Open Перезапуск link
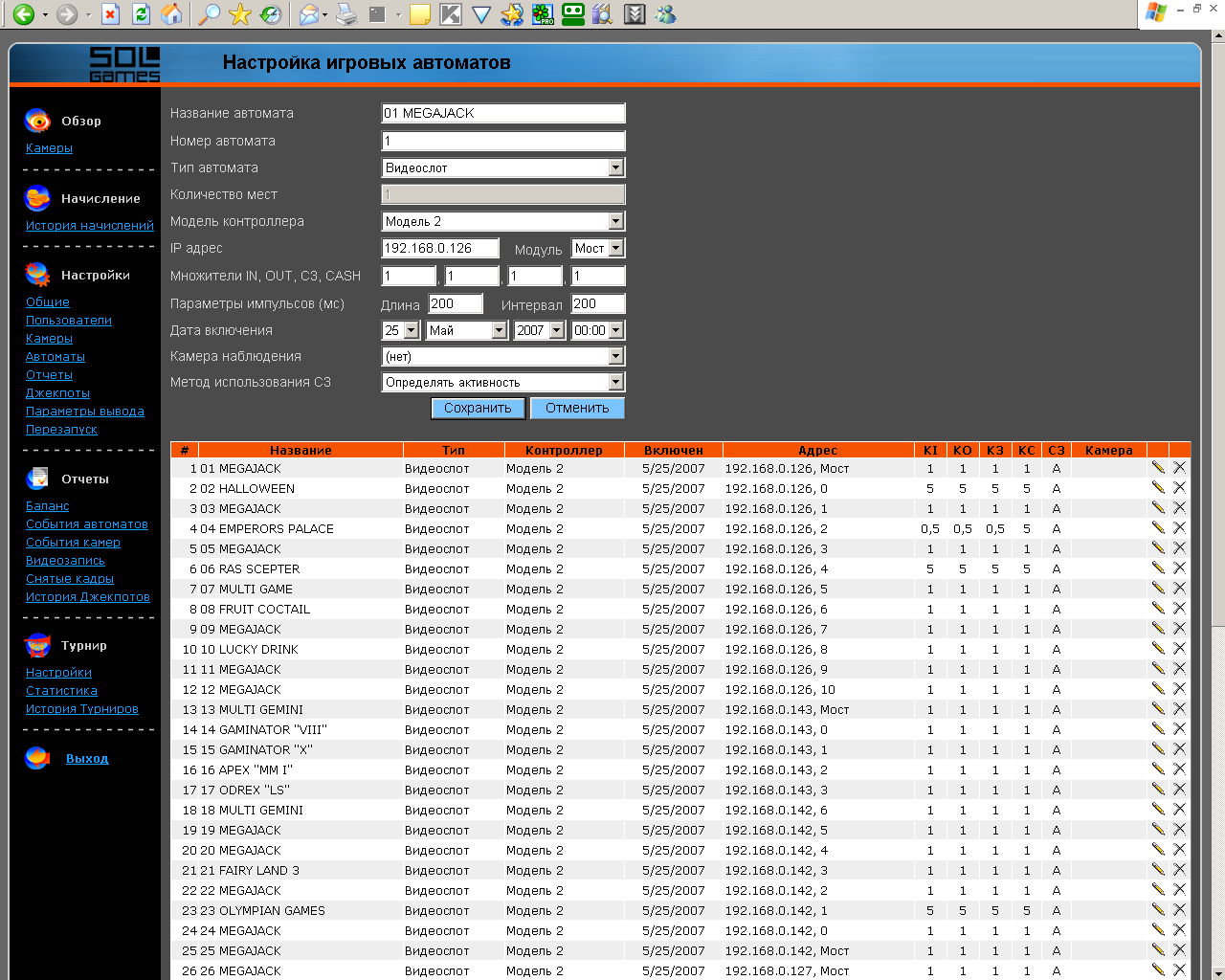Screen dimensions: 1225x980 pyautogui.click(x=61, y=430)
